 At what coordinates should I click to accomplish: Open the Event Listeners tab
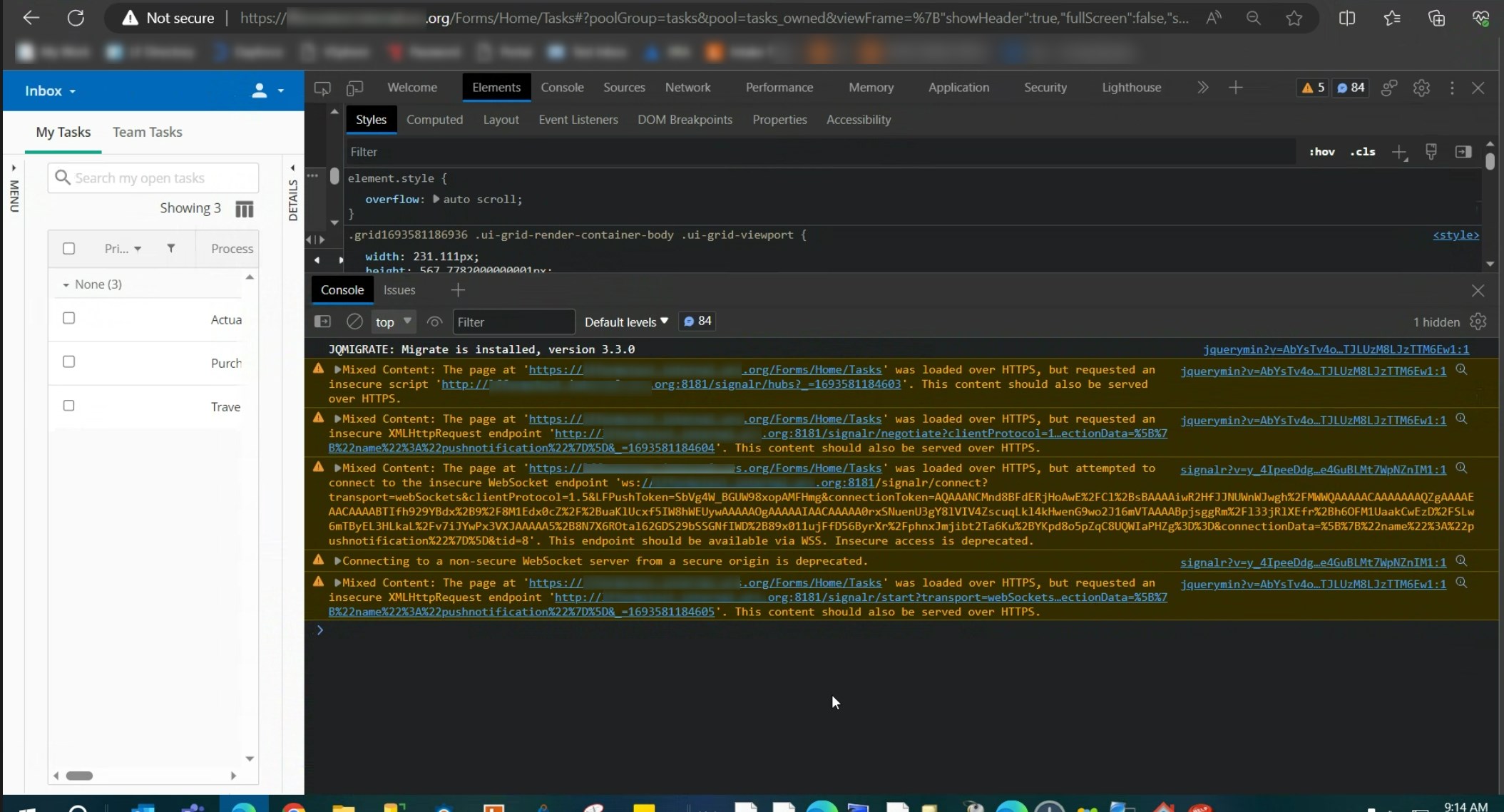[x=578, y=120]
